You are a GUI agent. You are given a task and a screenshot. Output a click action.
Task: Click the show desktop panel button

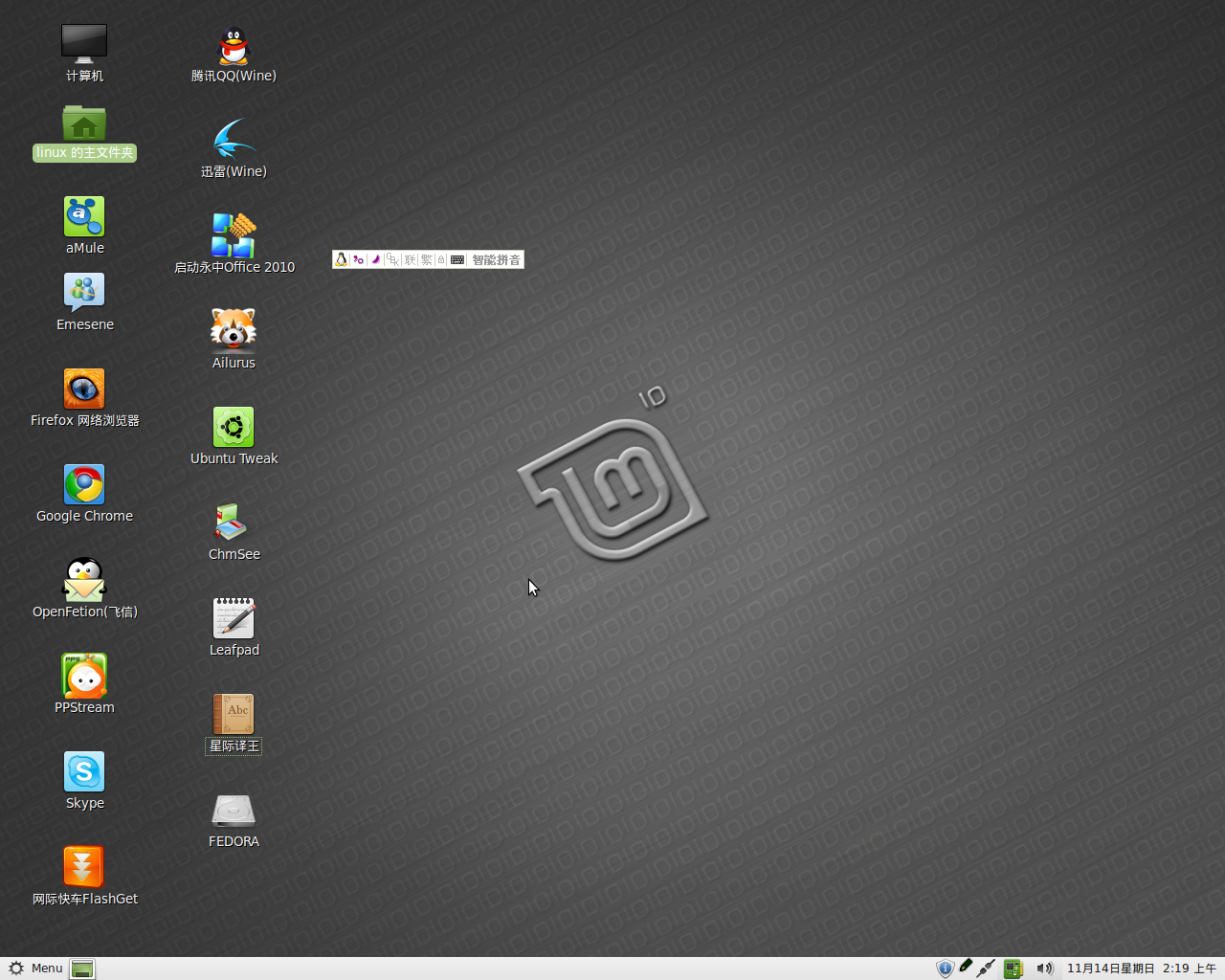(x=82, y=969)
